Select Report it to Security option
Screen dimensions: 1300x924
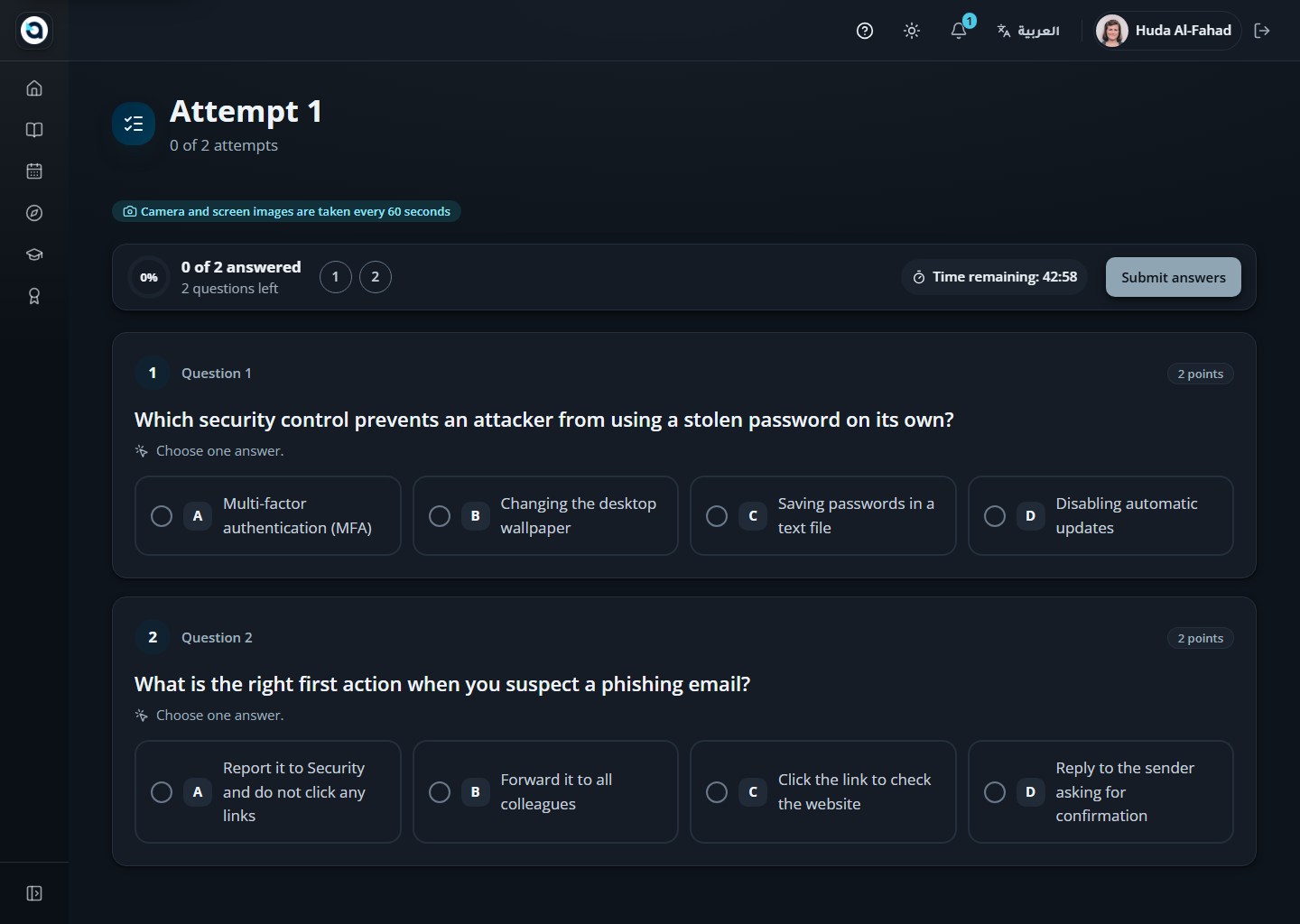coord(267,791)
